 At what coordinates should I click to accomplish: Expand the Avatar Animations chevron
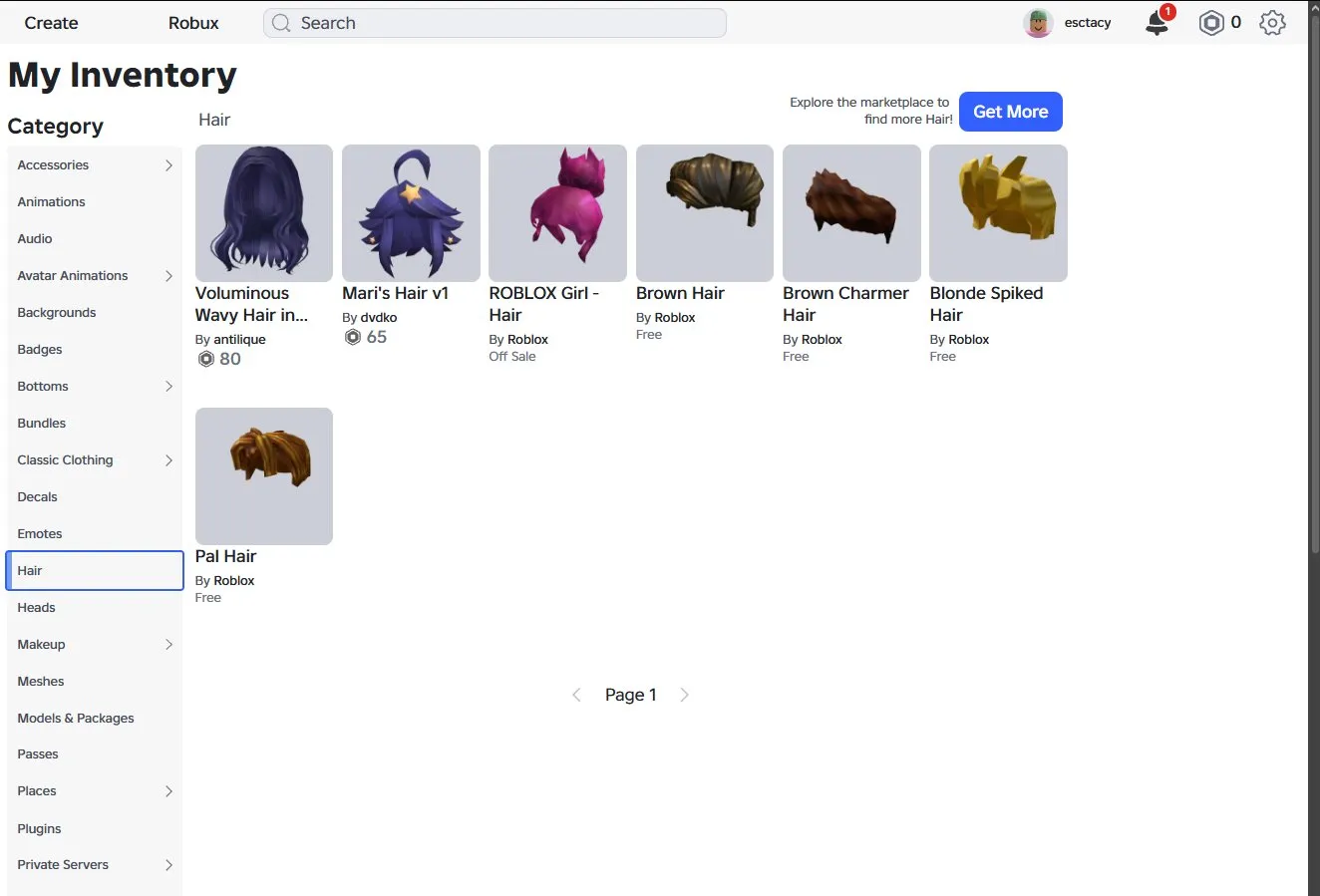(168, 276)
